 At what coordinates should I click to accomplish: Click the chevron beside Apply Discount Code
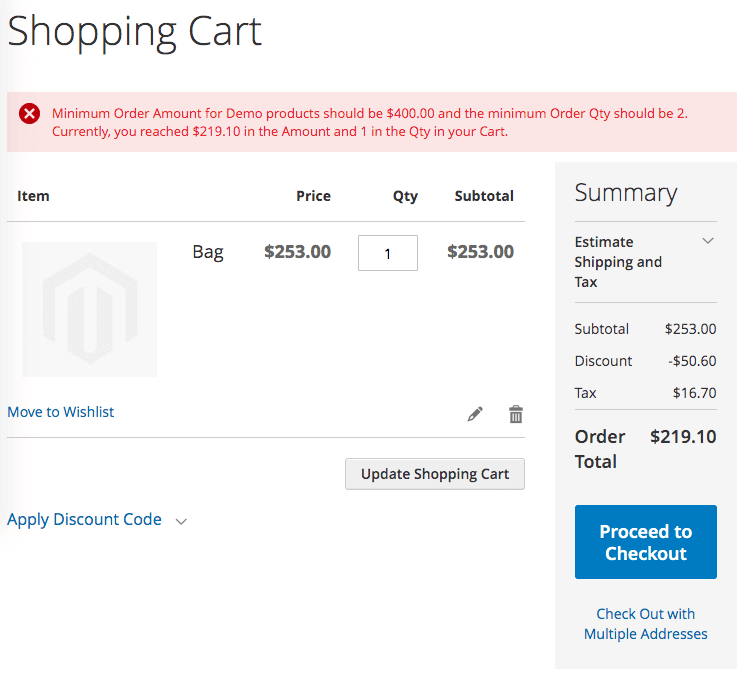(181, 521)
